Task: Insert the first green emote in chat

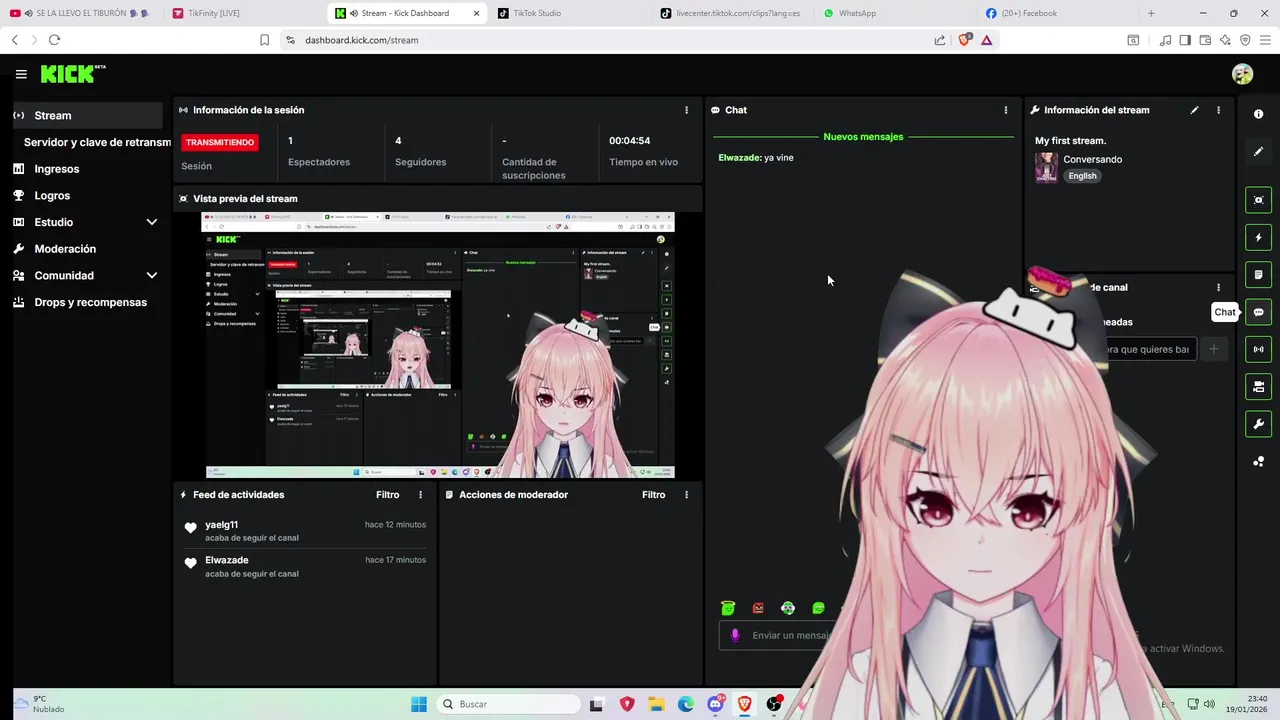Action: [x=728, y=608]
